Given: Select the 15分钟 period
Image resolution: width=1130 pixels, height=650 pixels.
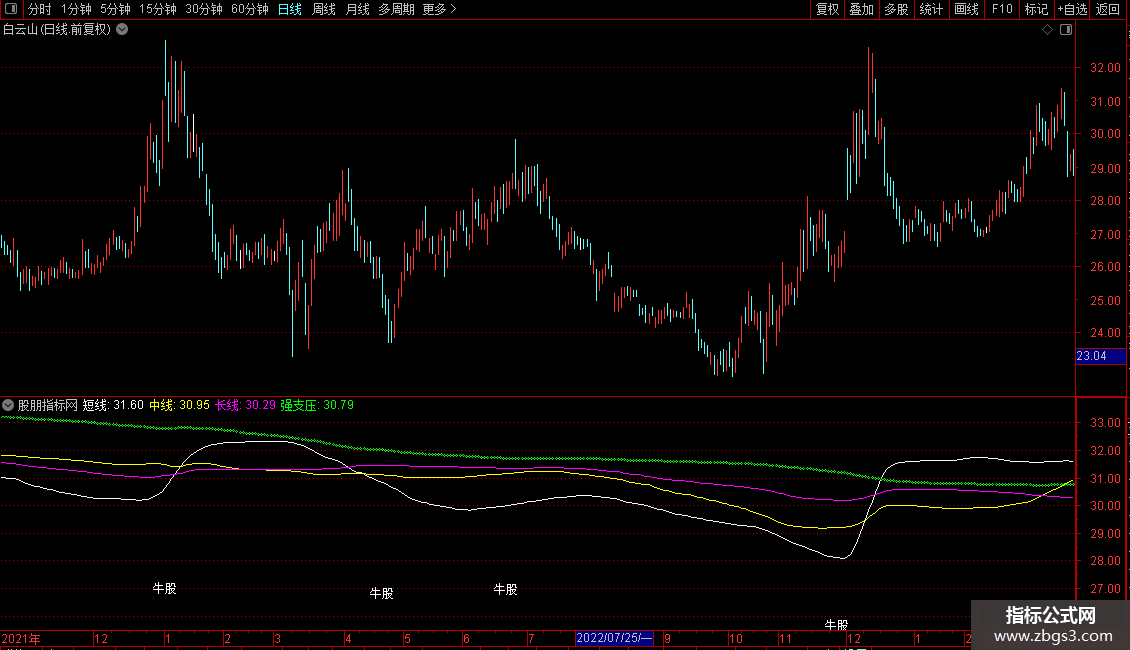Looking at the screenshot, I should pos(158,9).
